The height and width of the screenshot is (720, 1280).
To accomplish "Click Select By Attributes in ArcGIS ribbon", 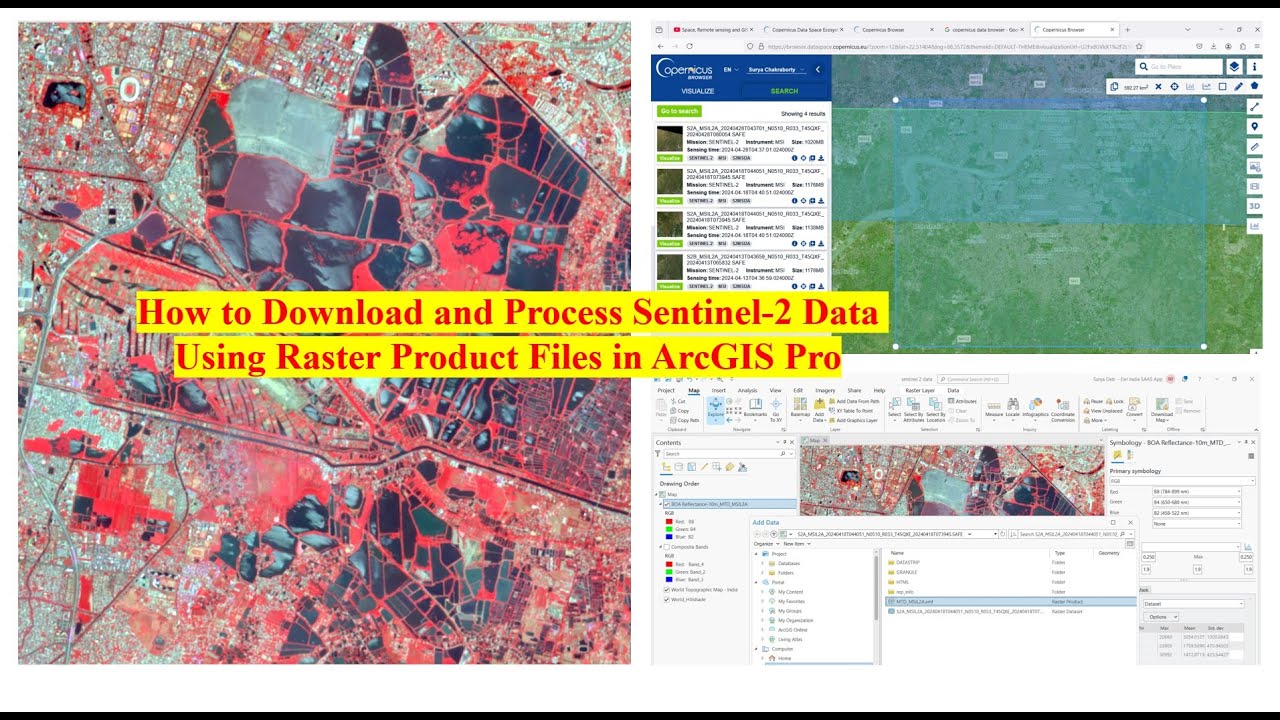I will [914, 411].
